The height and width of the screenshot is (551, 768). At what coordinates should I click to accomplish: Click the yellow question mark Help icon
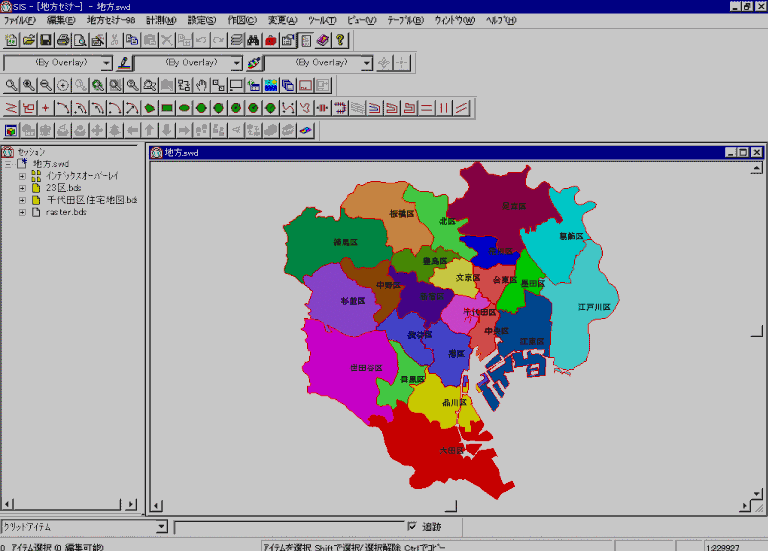click(341, 40)
